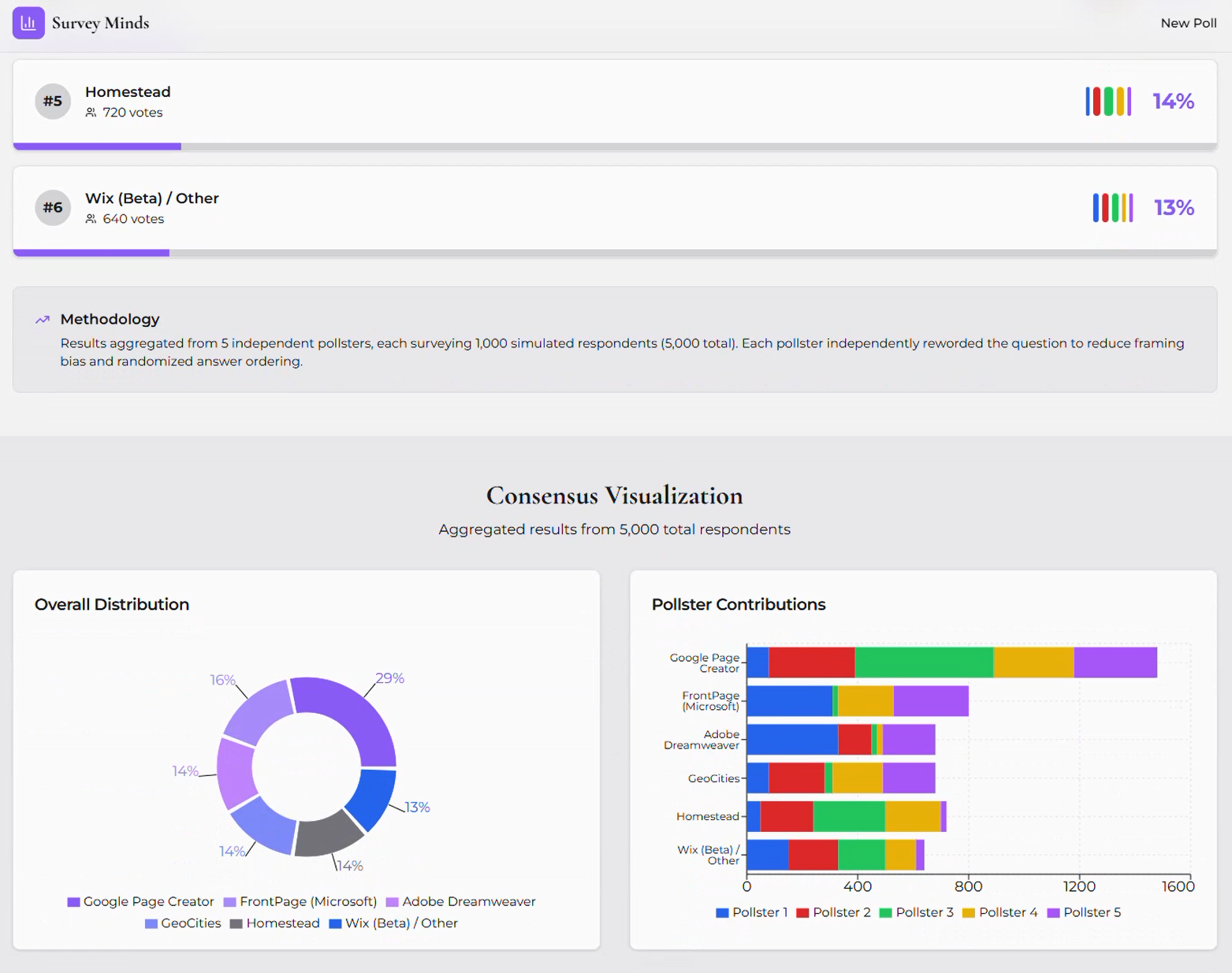1232x973 pixels.
Task: Click the Survey Minds brand title
Action: point(100,23)
